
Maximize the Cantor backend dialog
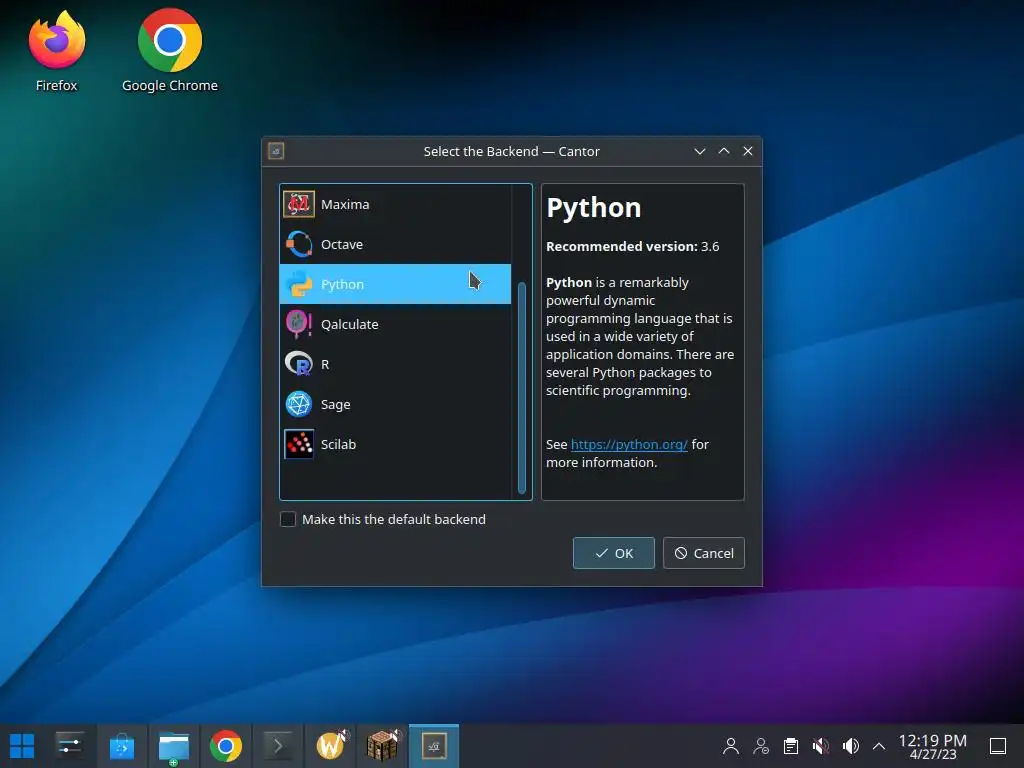(x=724, y=152)
